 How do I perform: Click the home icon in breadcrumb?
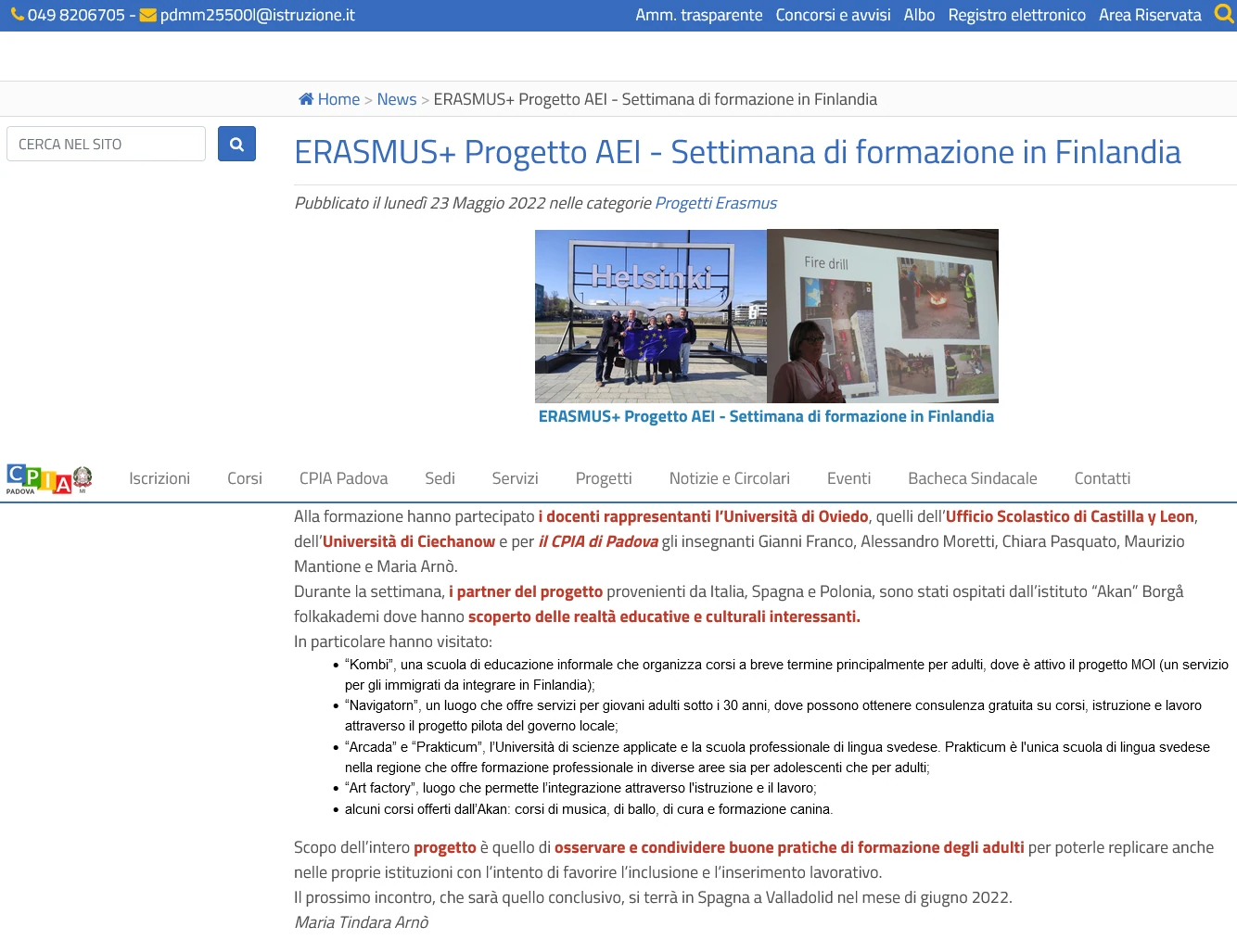tap(306, 99)
